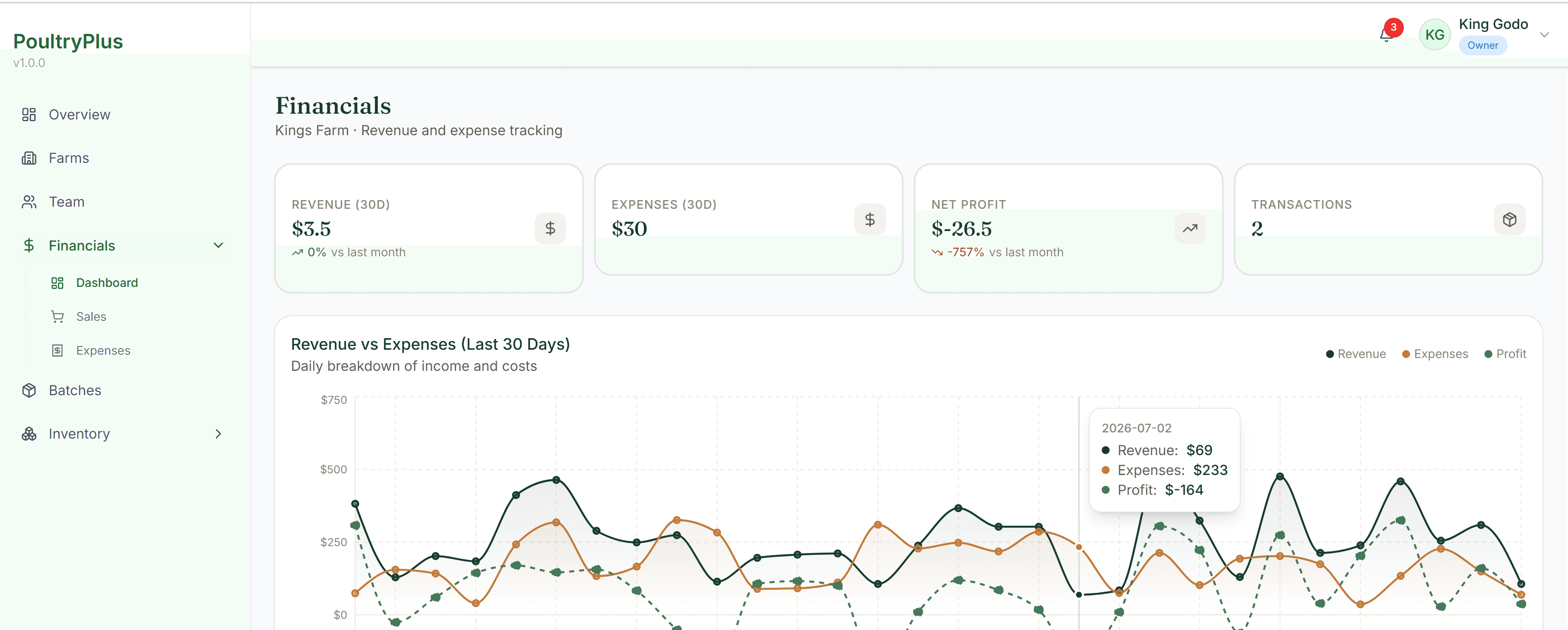Screen dimensions: 1568x630
Task: Click the $3.5 revenue value
Action: click(x=311, y=229)
